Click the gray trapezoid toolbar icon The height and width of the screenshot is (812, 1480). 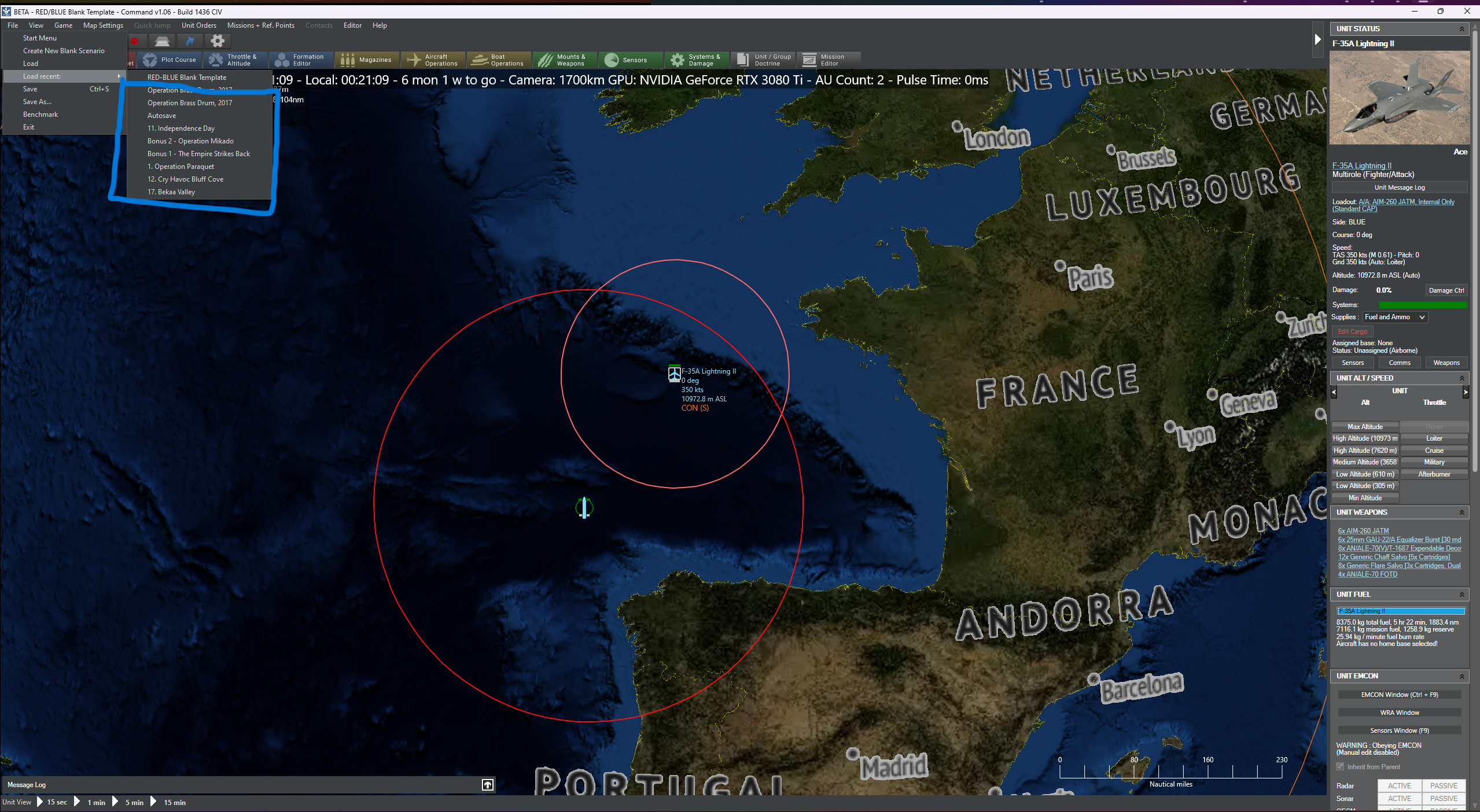pos(162,41)
